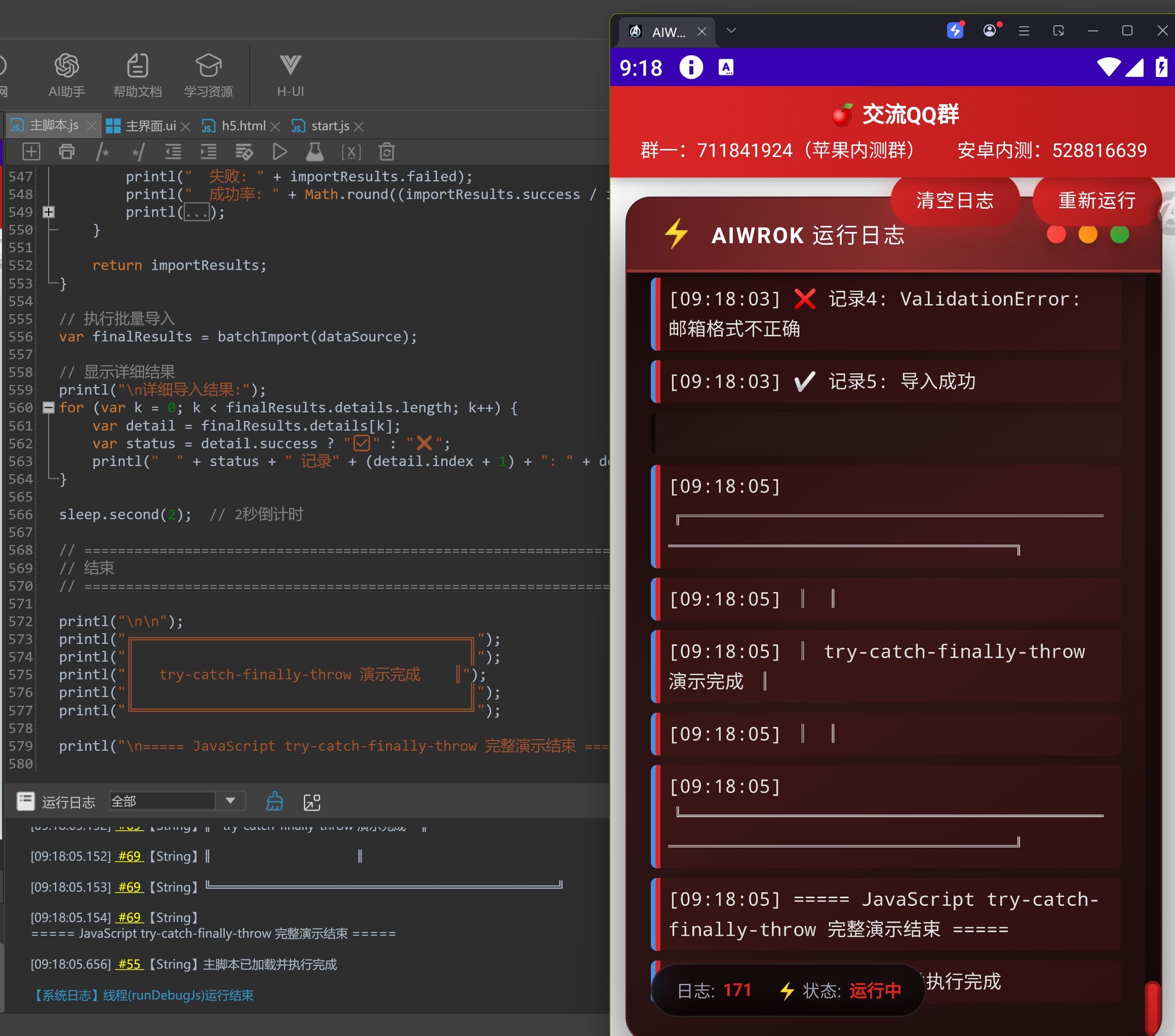Select the AIW... tab in the right window
The image size is (1175, 1036).
668,31
